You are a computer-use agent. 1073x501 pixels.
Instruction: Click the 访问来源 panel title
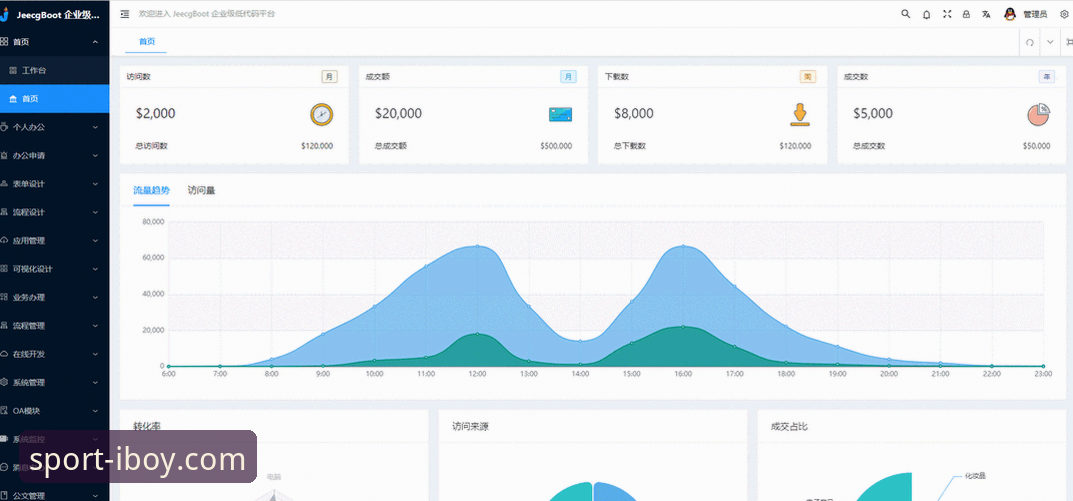click(470, 426)
